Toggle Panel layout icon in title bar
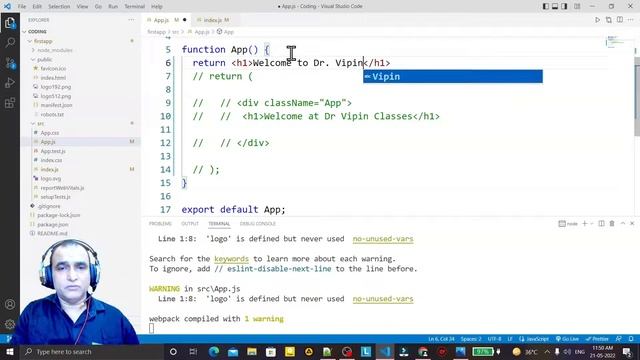 click(x=555, y=6)
